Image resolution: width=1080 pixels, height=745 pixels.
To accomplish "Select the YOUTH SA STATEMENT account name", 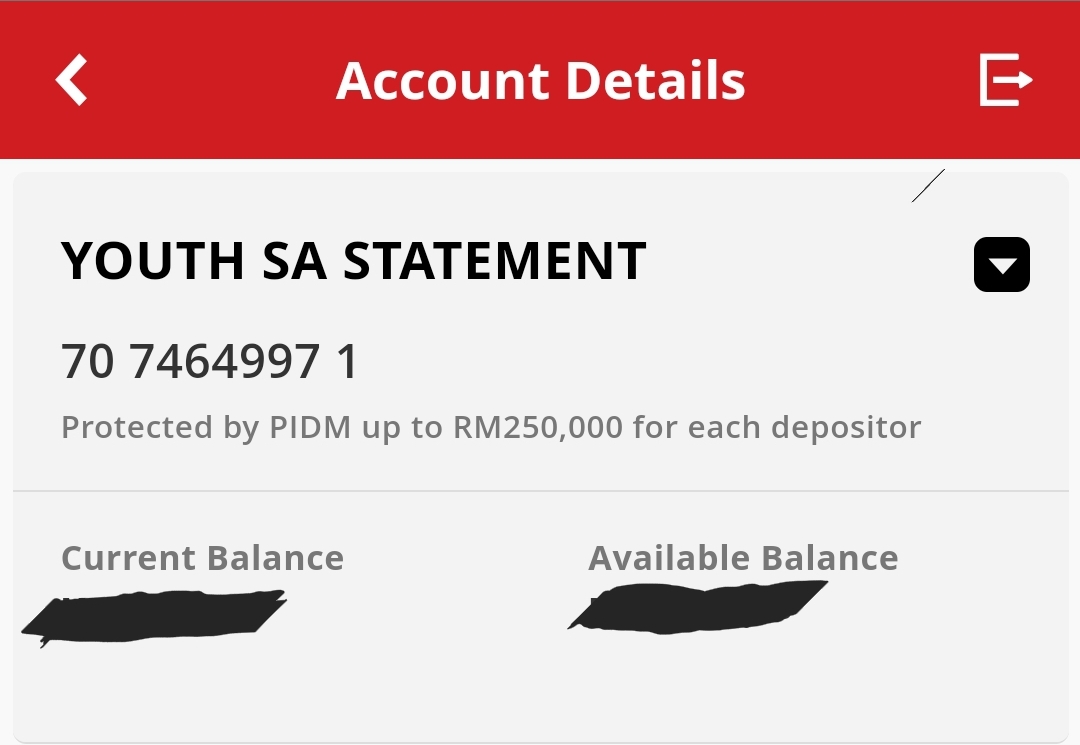I will (x=353, y=261).
